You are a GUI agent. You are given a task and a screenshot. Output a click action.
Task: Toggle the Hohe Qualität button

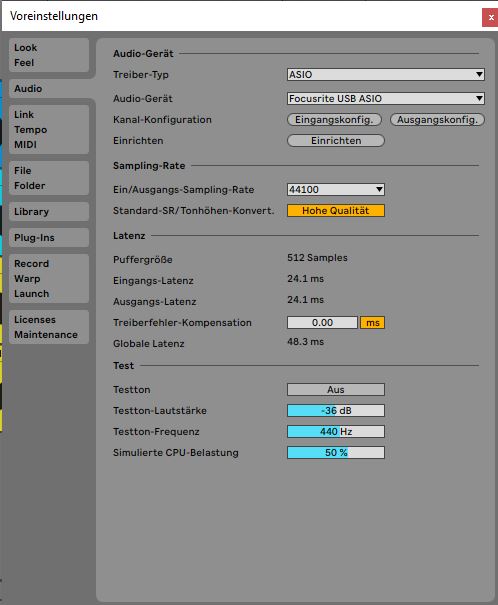click(x=336, y=211)
